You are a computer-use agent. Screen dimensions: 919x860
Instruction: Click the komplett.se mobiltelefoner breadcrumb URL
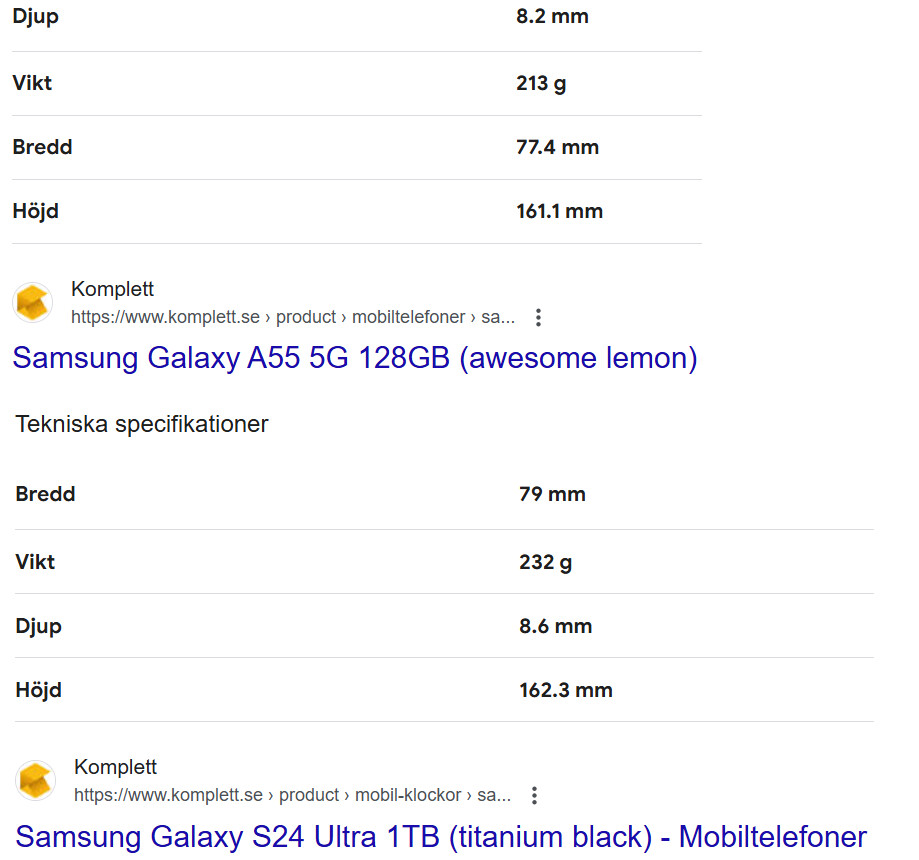coord(292,318)
